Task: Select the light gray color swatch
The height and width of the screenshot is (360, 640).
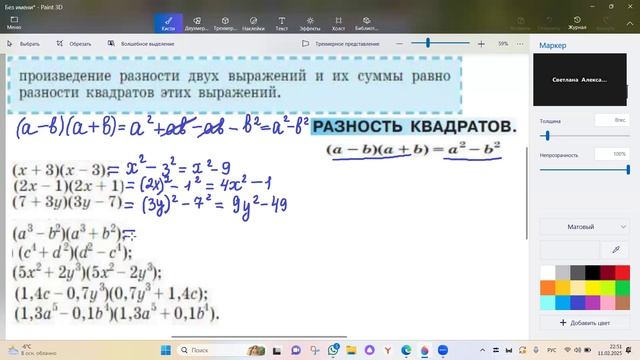Action: click(563, 273)
